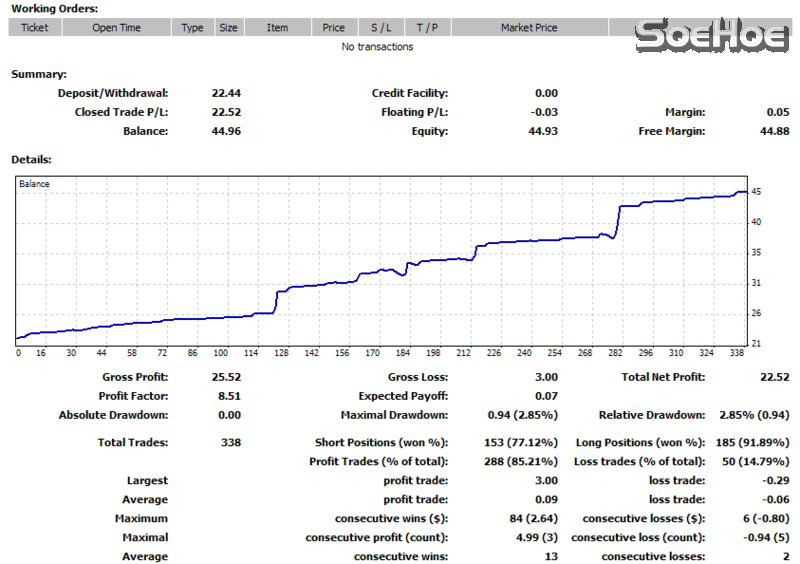
Task: Click the Working Orders section heading
Action: point(54,9)
